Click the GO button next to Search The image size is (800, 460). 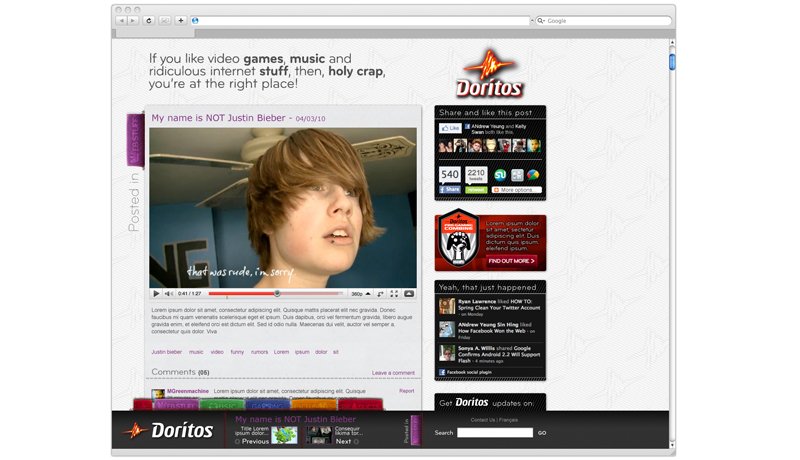point(542,433)
